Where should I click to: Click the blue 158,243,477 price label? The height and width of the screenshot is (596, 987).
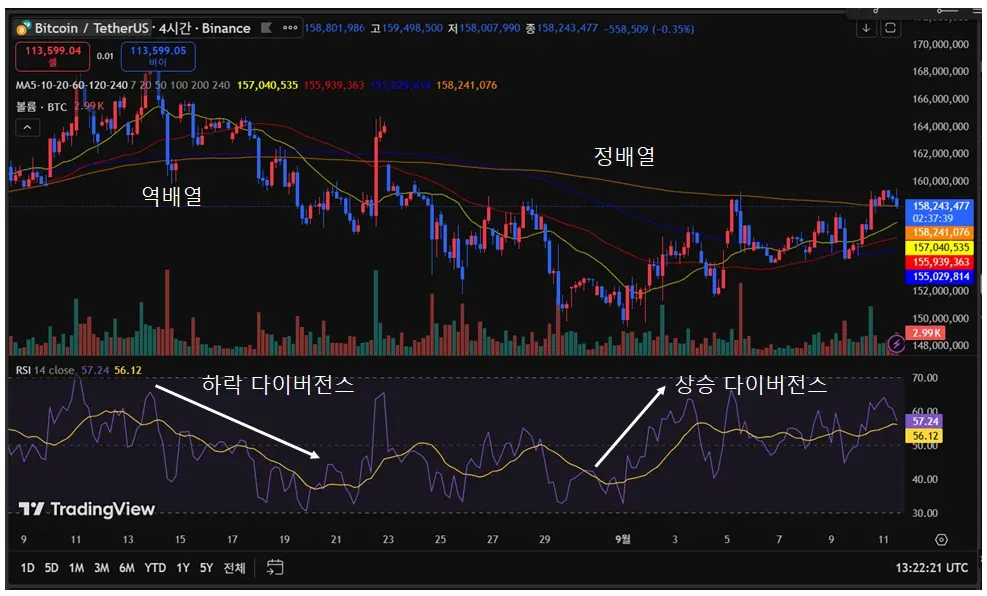(940, 212)
